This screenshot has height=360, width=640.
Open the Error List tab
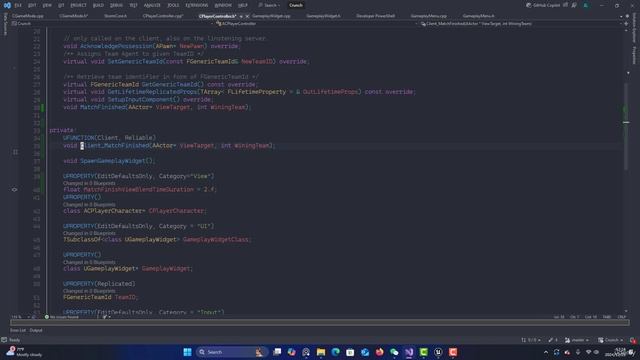coord(18,330)
